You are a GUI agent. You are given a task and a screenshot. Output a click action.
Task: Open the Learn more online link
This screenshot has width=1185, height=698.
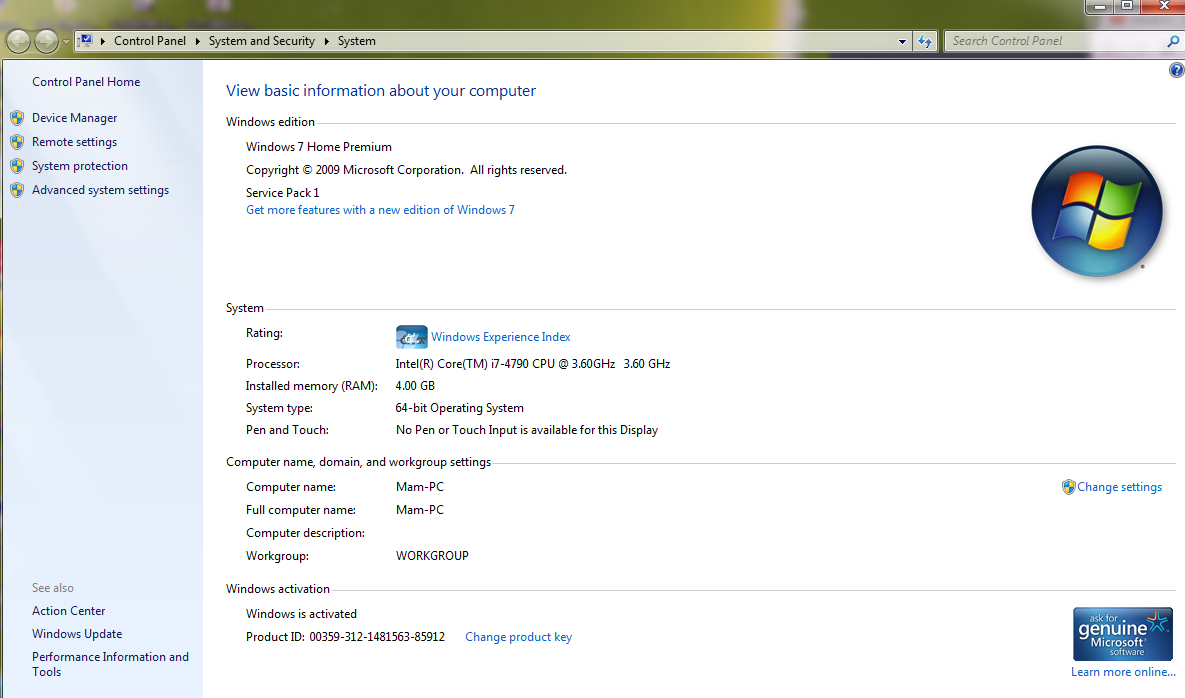[1123, 672]
